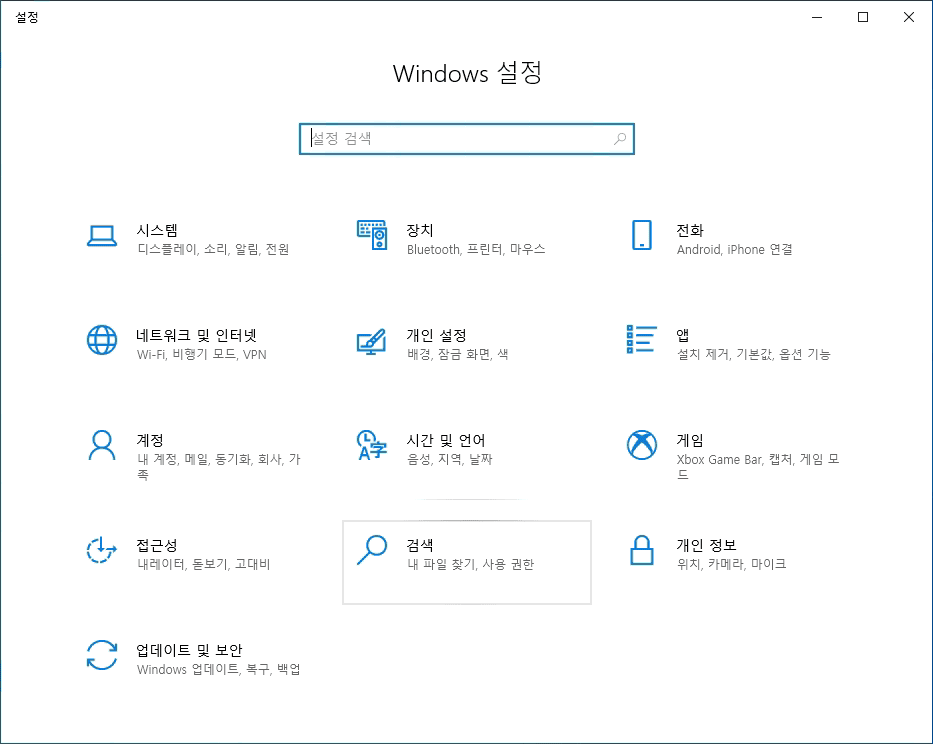Open 시간 및 언어 title
Image resolution: width=933 pixels, height=744 pixels.
tap(446, 440)
